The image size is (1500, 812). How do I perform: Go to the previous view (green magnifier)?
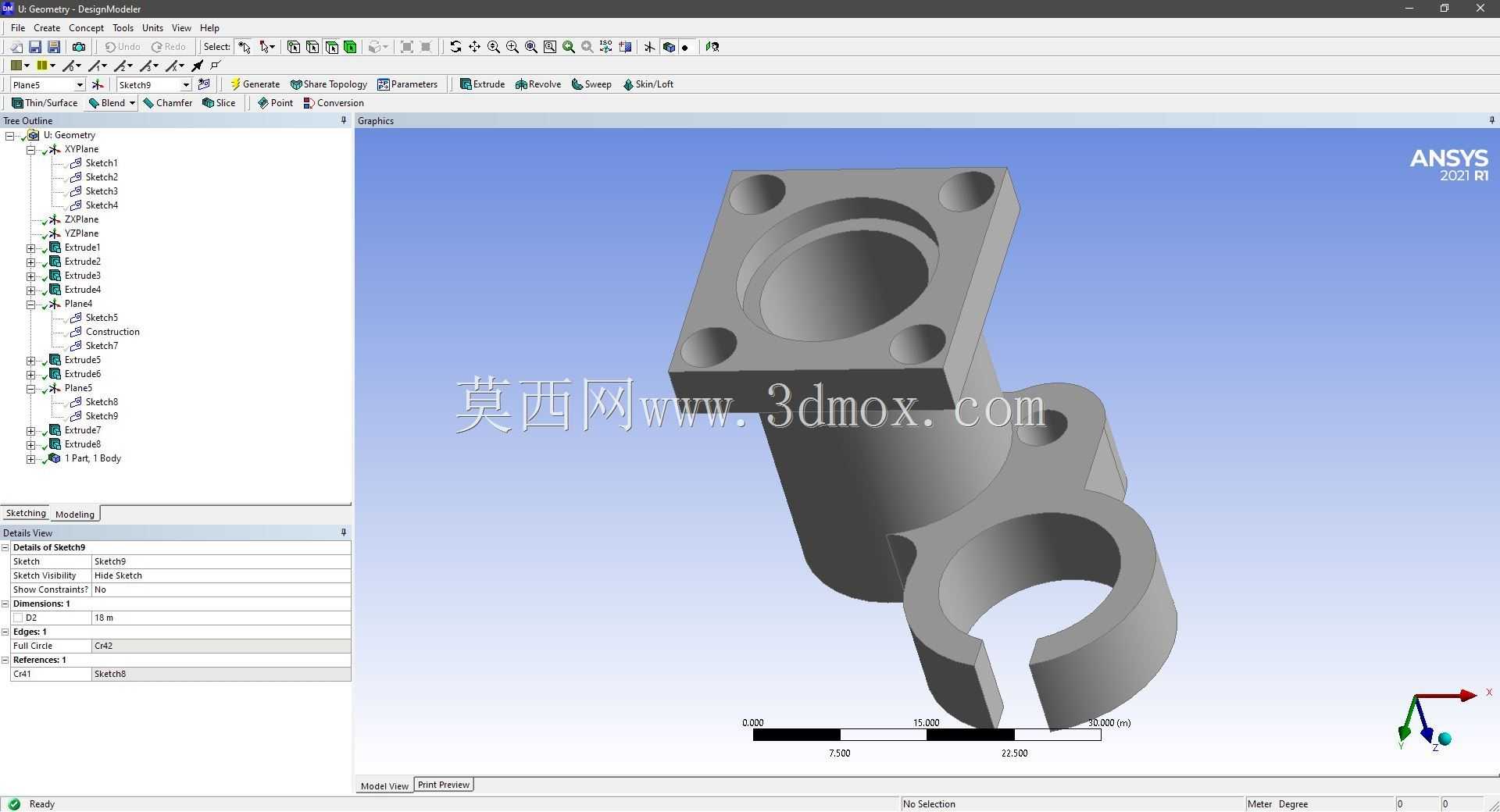point(569,47)
